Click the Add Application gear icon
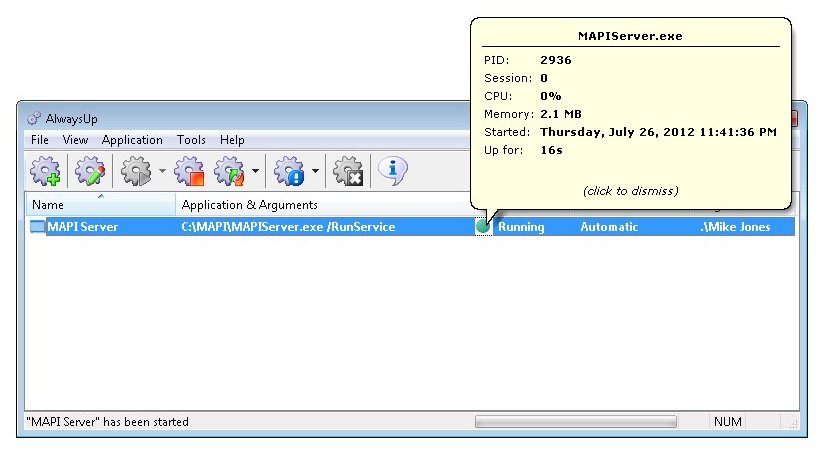 click(x=45, y=171)
